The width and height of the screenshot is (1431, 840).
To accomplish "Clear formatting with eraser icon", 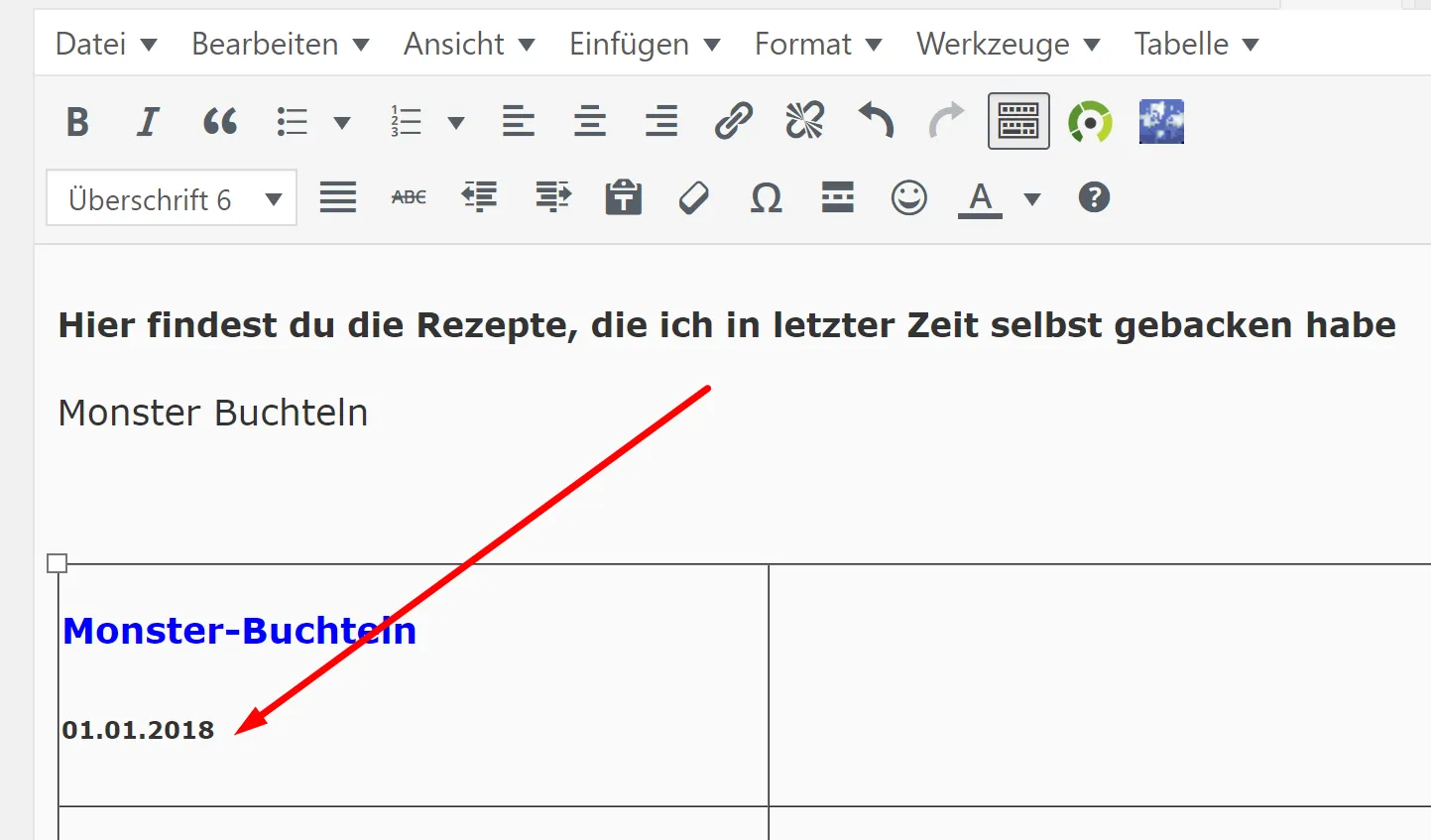I will tap(694, 197).
